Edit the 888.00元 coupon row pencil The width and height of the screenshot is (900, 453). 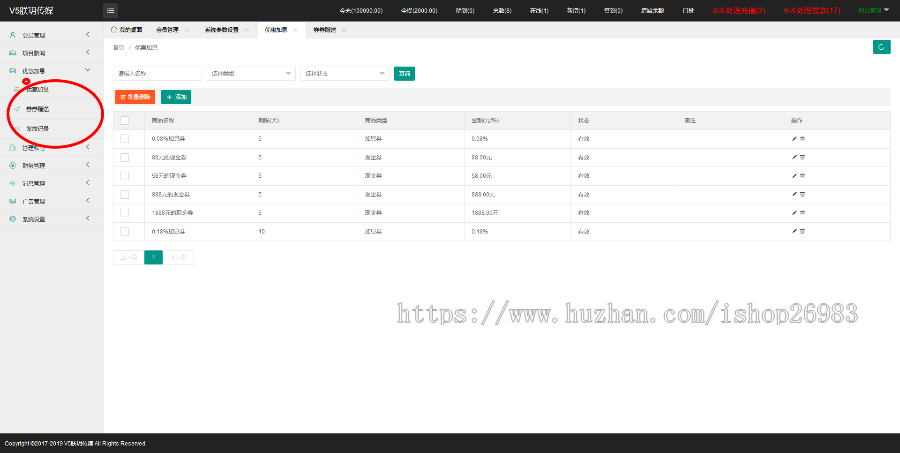click(x=794, y=194)
